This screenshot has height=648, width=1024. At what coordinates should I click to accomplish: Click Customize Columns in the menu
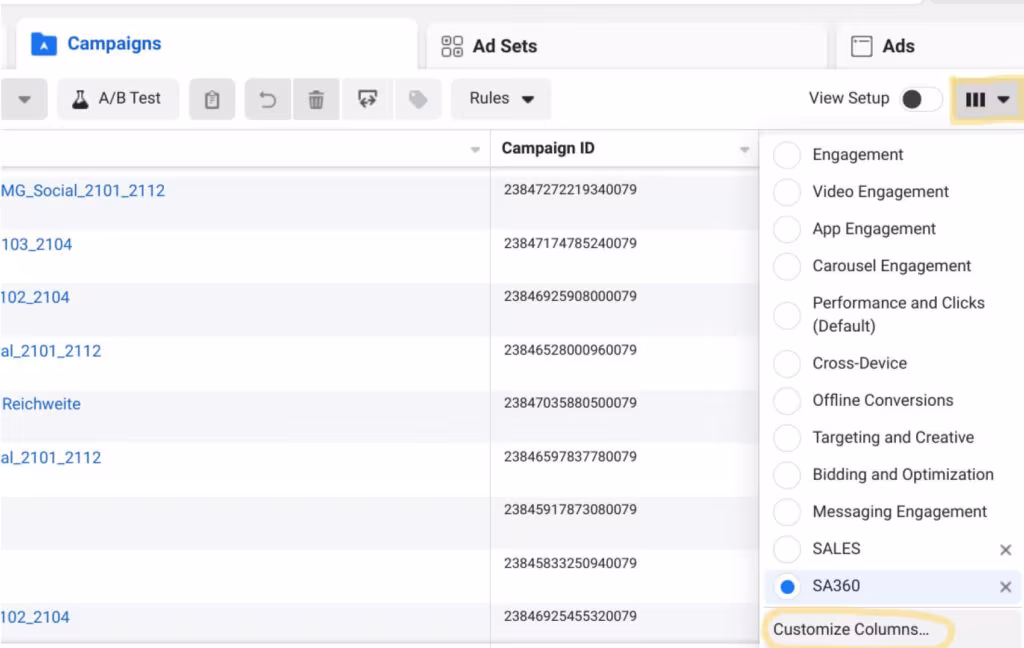pos(855,629)
